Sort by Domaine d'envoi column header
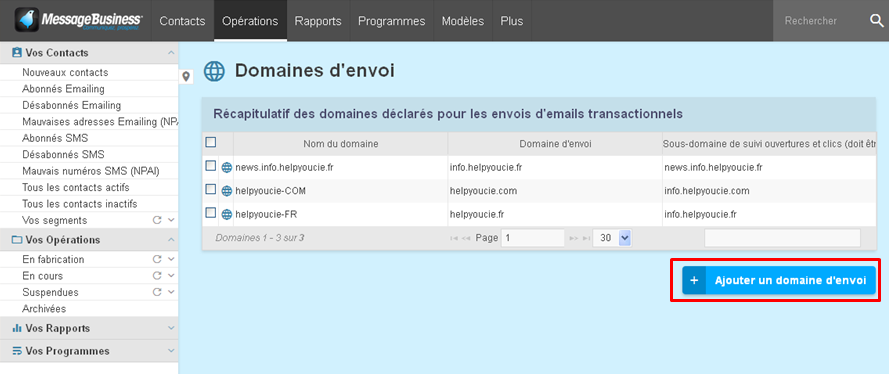Viewport: 889px width, 374px height. (555, 144)
